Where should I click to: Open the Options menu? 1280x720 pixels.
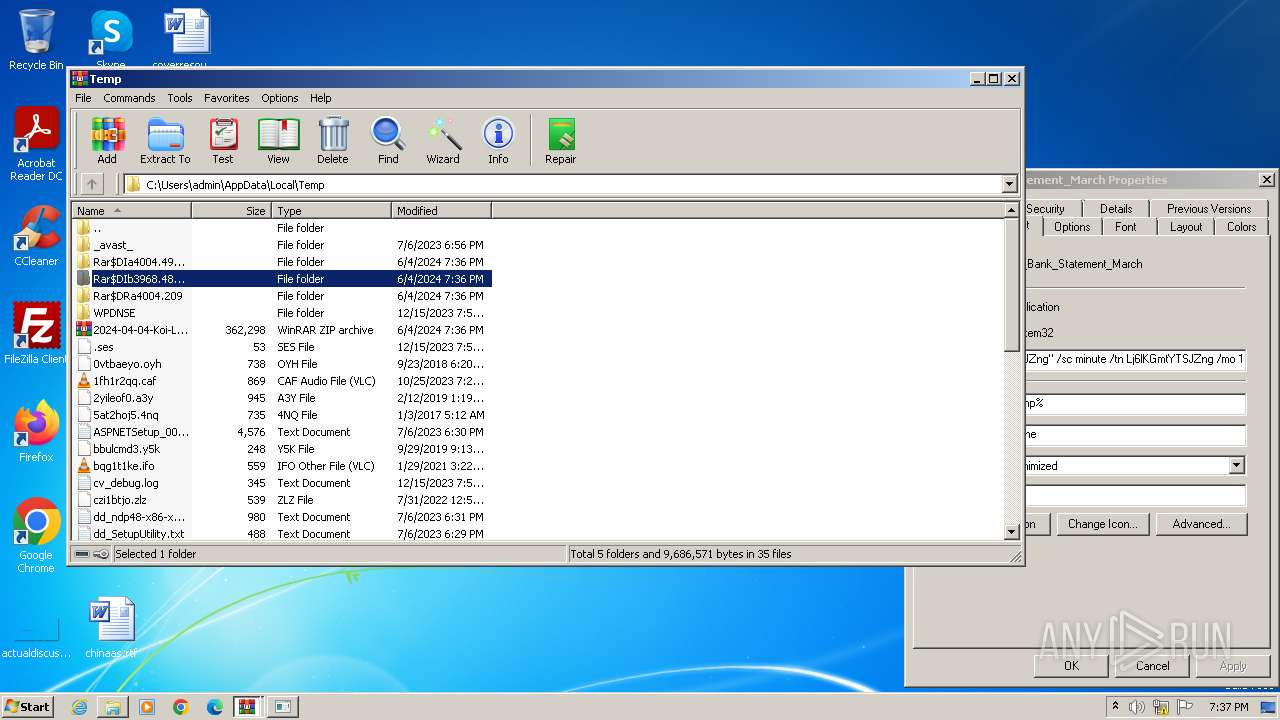point(280,98)
